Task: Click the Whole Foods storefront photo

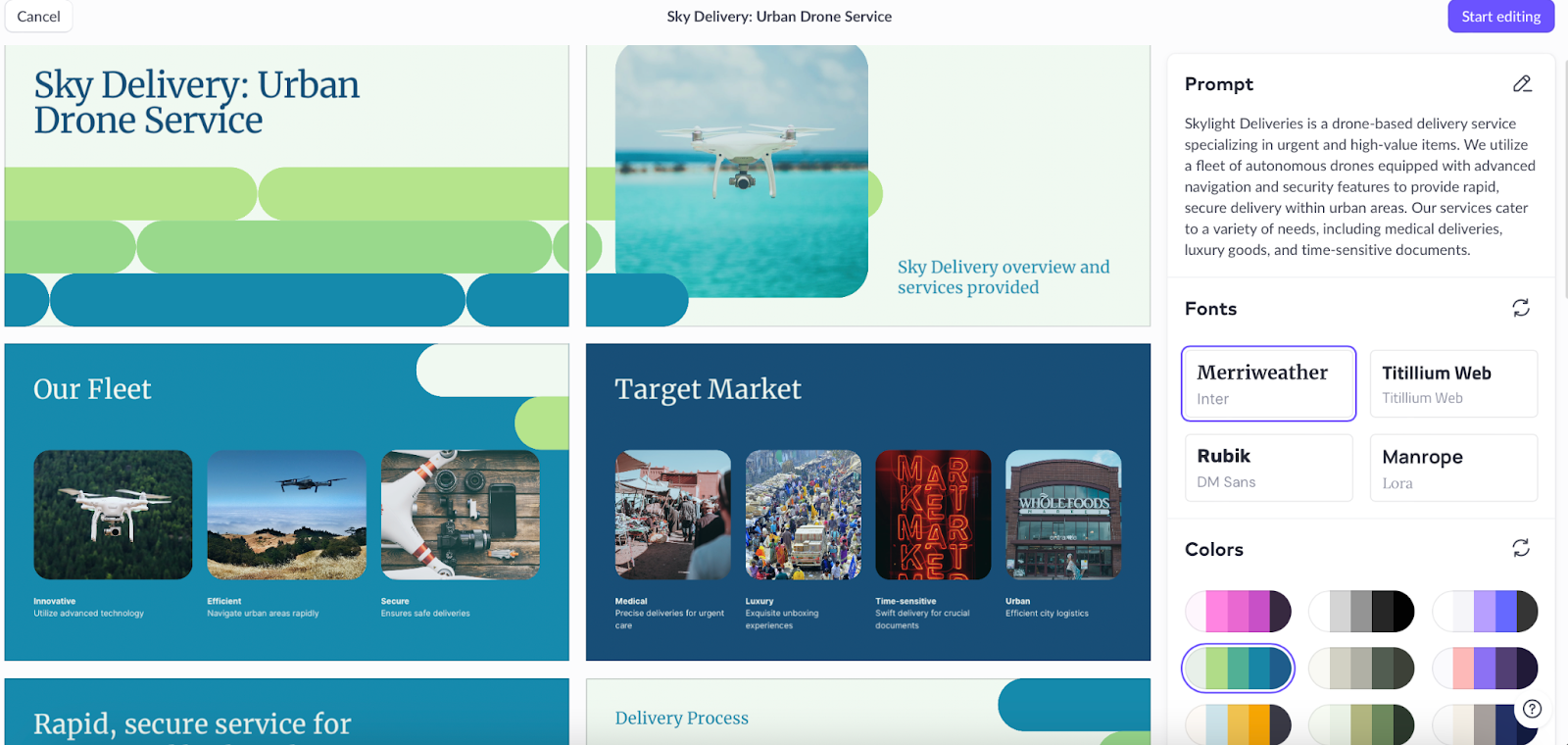Action: (1063, 515)
